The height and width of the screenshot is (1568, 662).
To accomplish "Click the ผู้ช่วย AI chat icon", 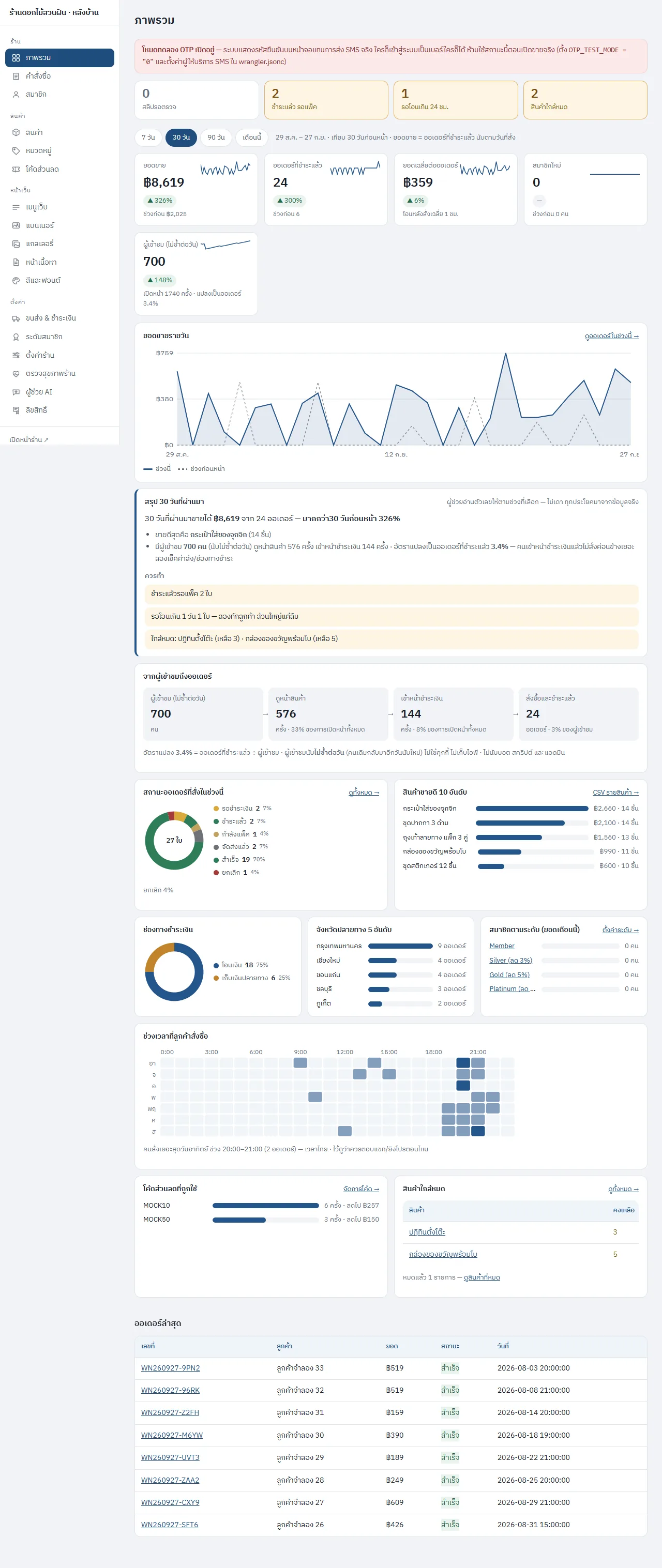I will 16,392.
